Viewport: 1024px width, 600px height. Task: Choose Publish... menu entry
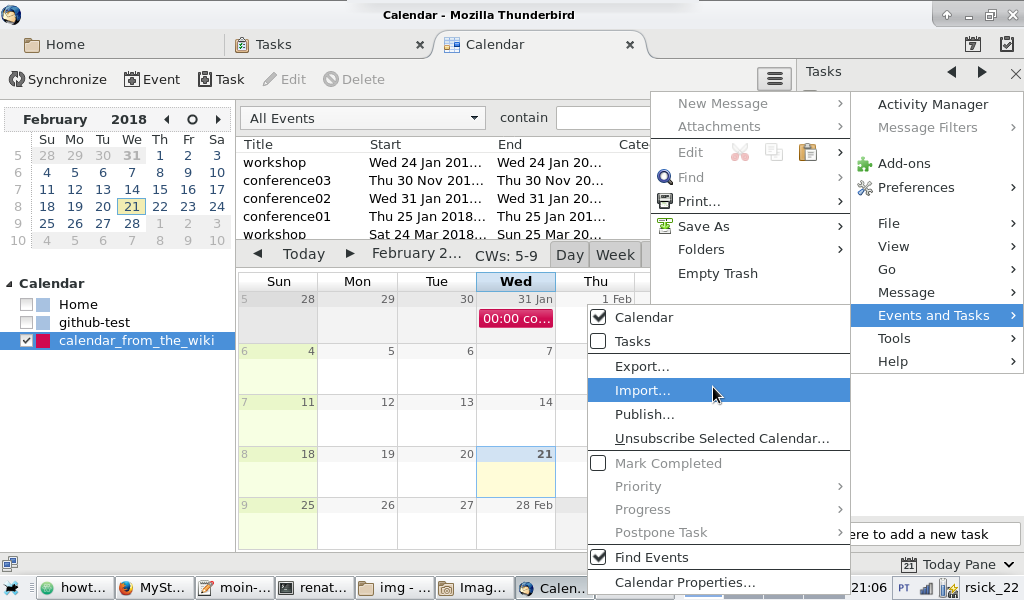coord(719,415)
